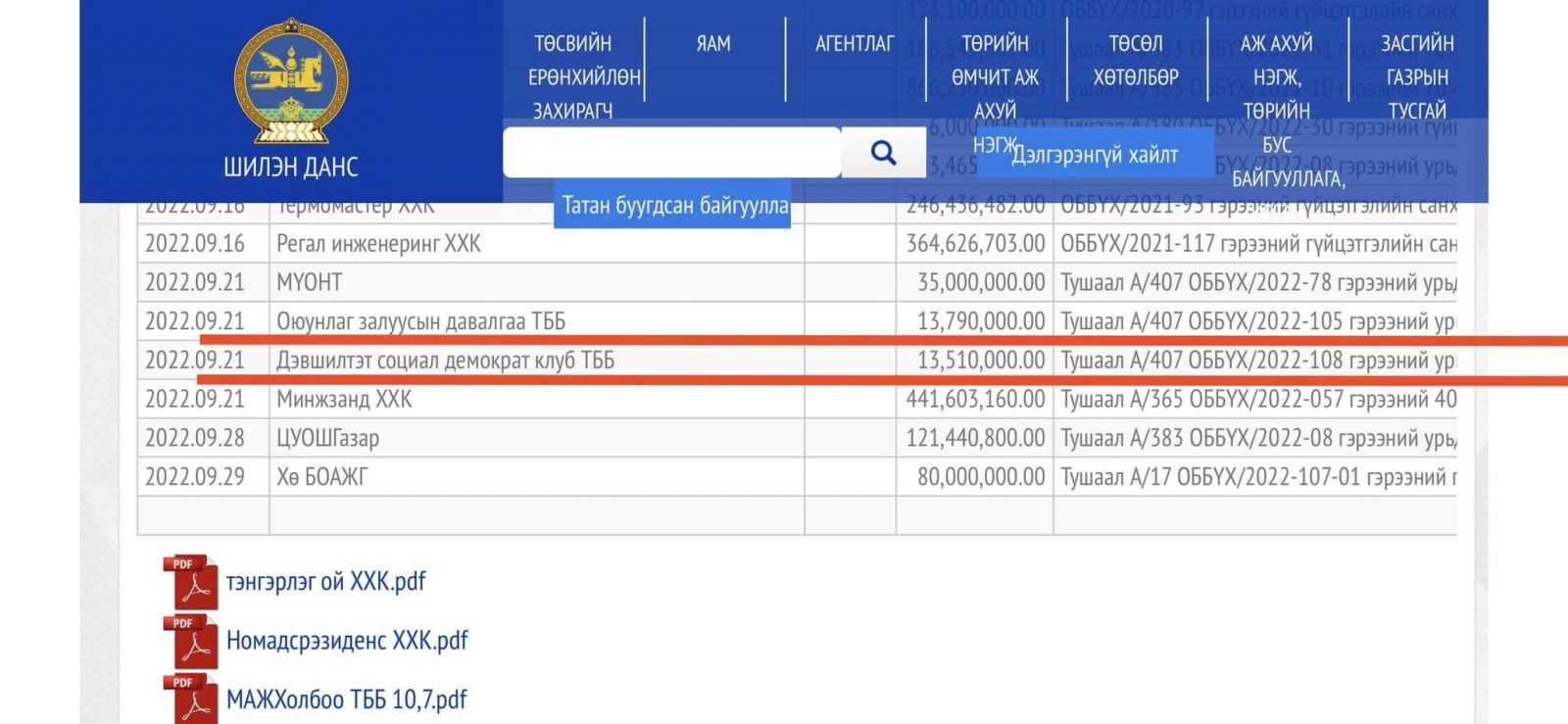
Task: Open Номадсрэзиденс ХХК.pdf link
Action: coord(347,641)
